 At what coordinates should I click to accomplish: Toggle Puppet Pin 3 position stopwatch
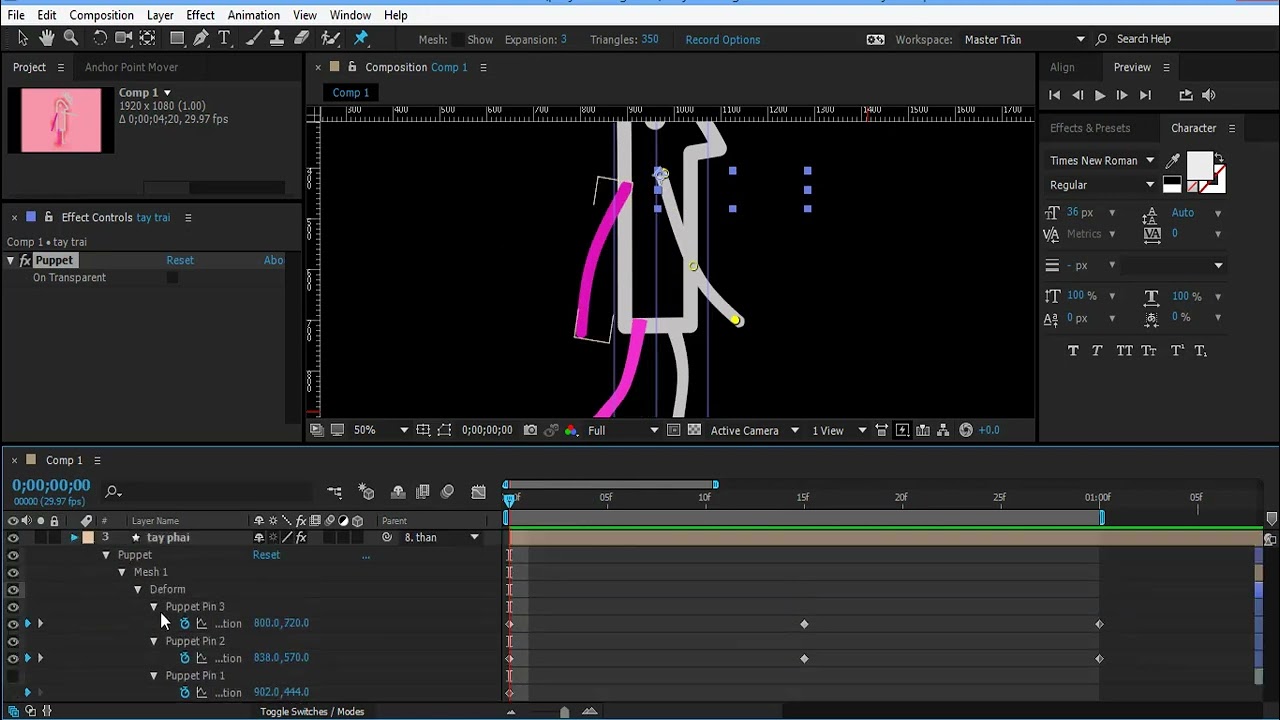pyautogui.click(x=185, y=624)
